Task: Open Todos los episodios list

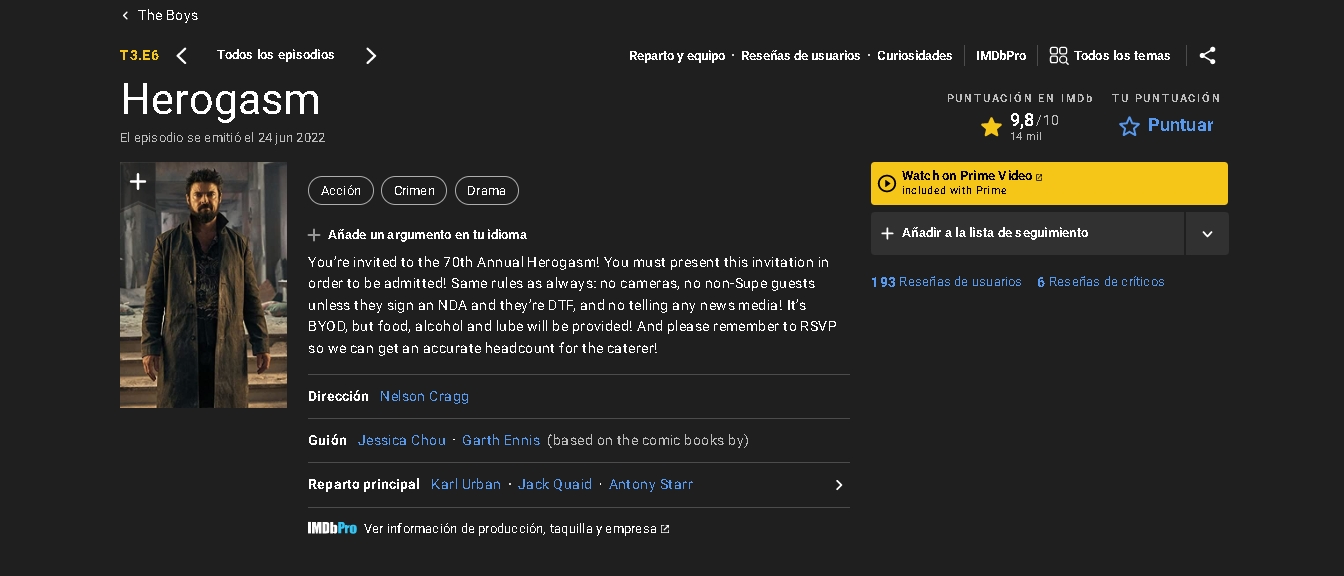Action: click(x=276, y=55)
